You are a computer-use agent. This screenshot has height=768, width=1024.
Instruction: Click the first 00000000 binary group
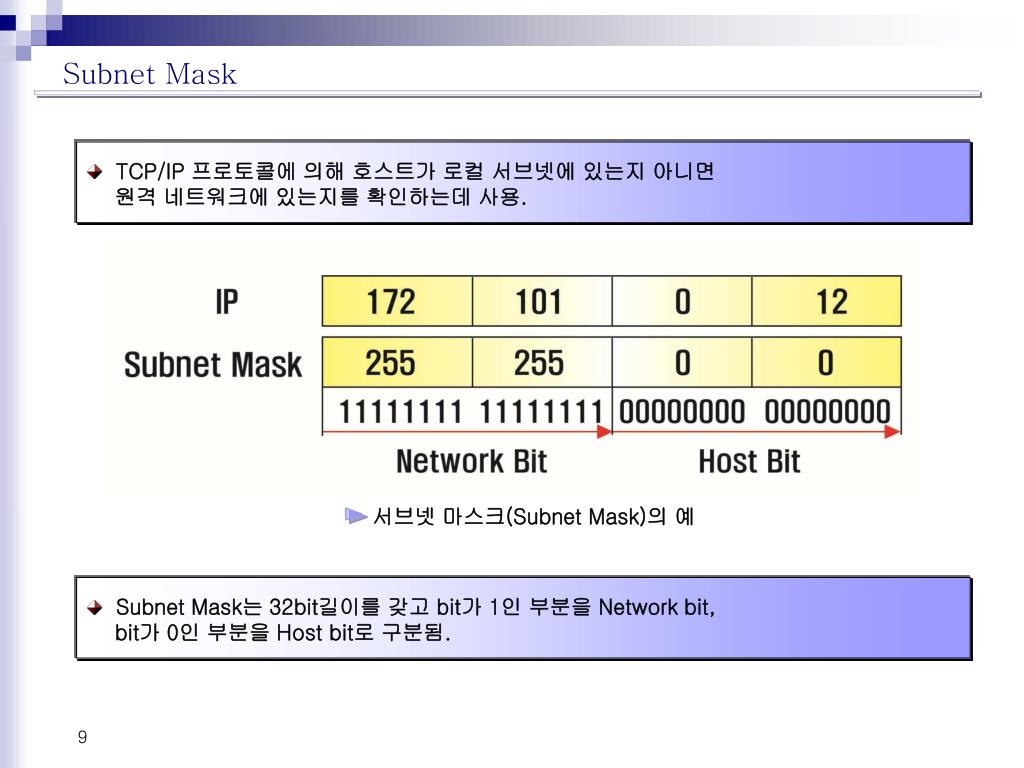click(682, 412)
